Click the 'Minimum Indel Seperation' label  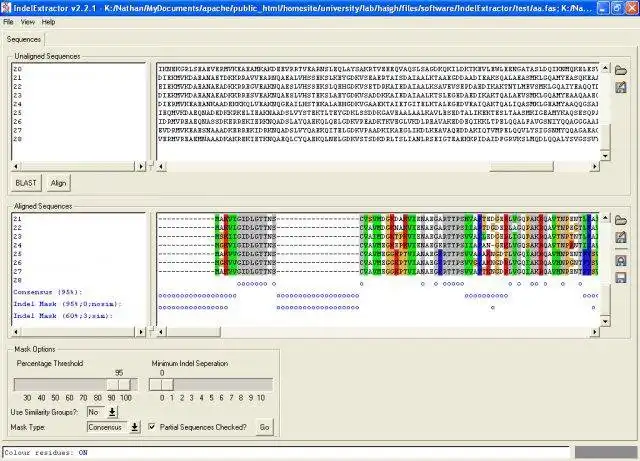(190, 363)
